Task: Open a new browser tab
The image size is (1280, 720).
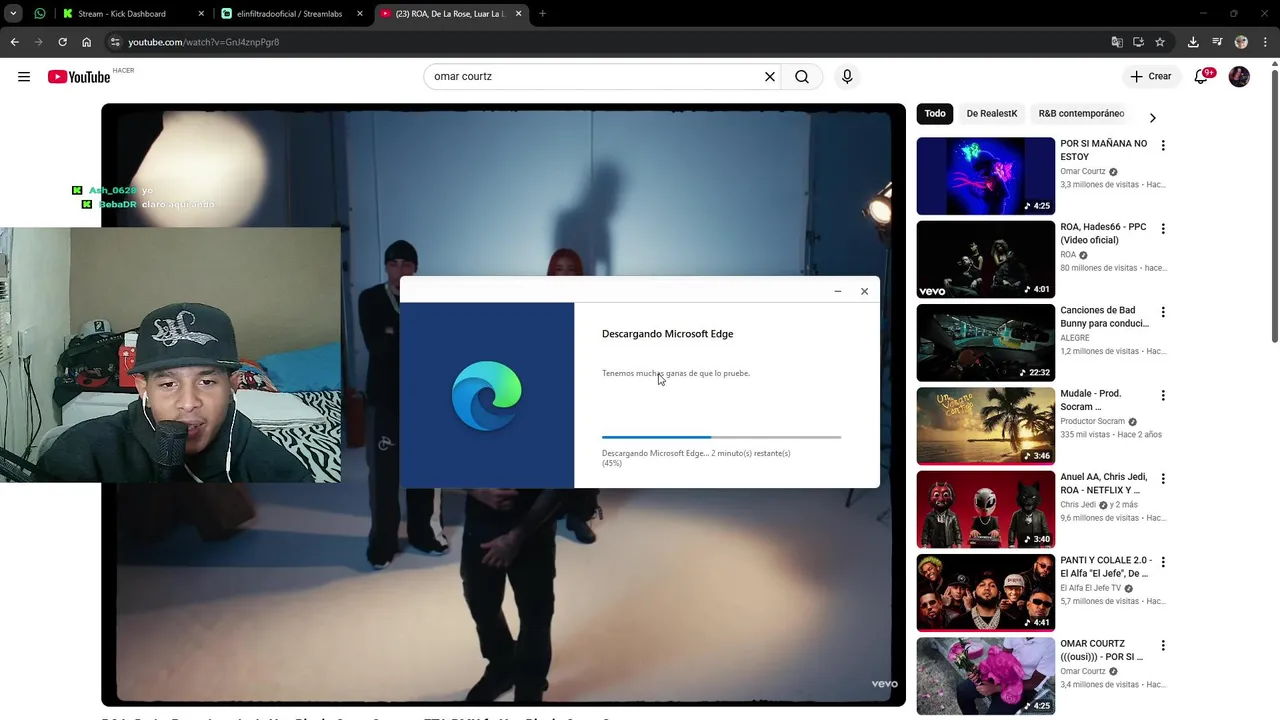Action: pyautogui.click(x=542, y=14)
